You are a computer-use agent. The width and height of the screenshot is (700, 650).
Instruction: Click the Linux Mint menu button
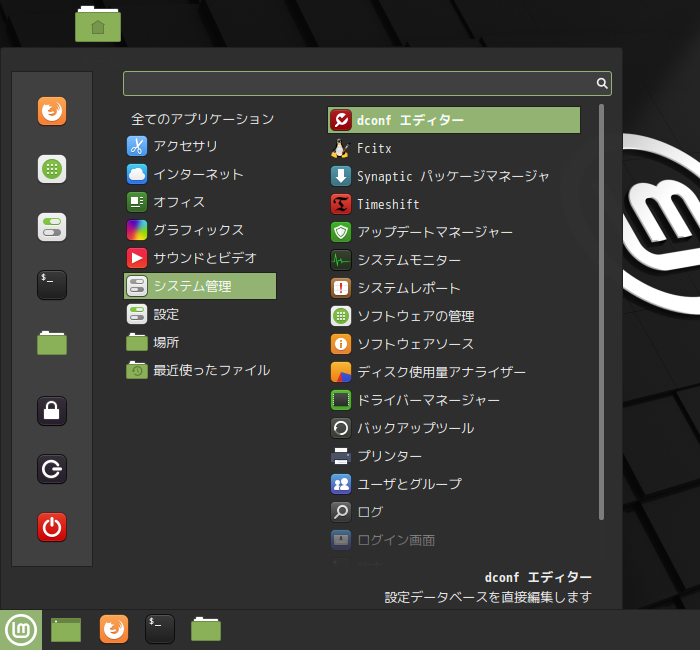click(21, 630)
